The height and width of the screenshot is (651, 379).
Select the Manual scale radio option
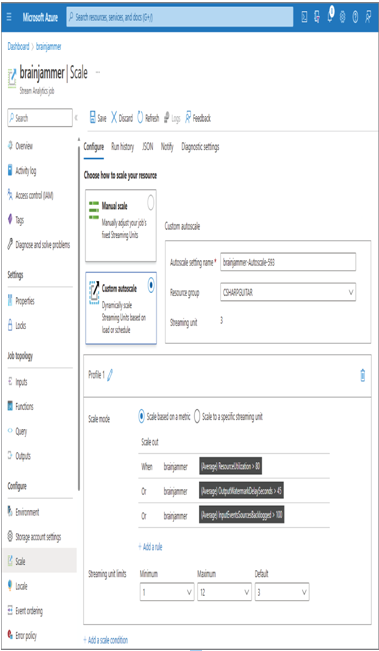(150, 203)
